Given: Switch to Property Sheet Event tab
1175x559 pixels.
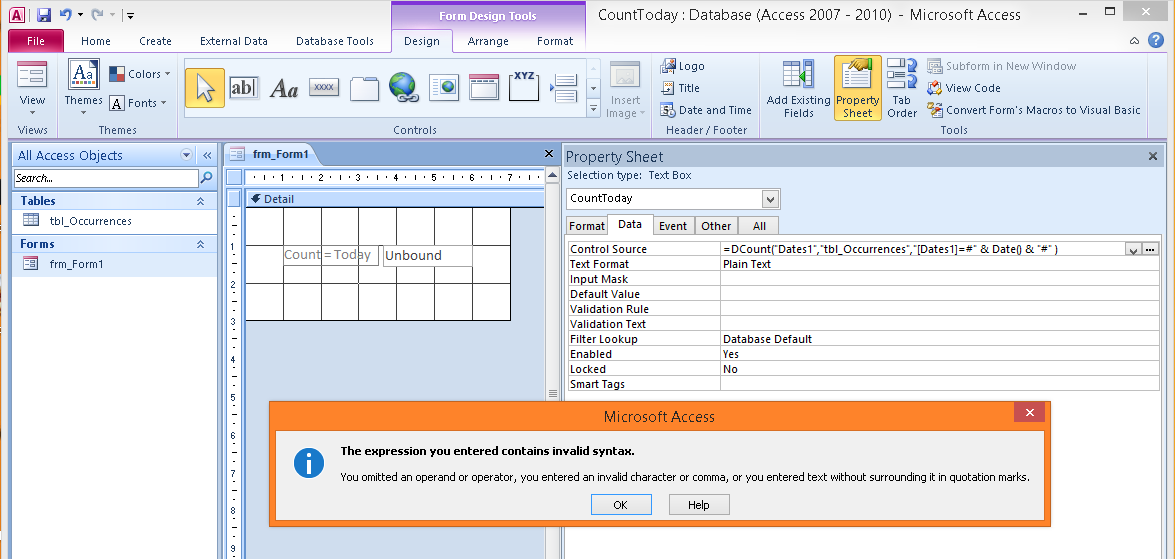Looking at the screenshot, I should point(673,226).
